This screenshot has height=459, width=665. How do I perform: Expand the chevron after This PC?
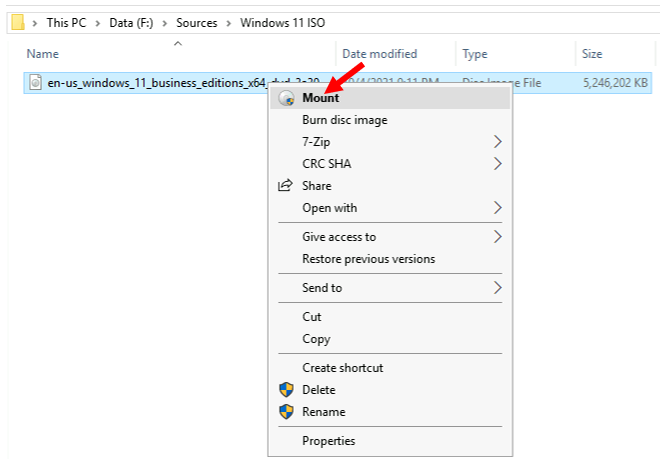pos(98,23)
